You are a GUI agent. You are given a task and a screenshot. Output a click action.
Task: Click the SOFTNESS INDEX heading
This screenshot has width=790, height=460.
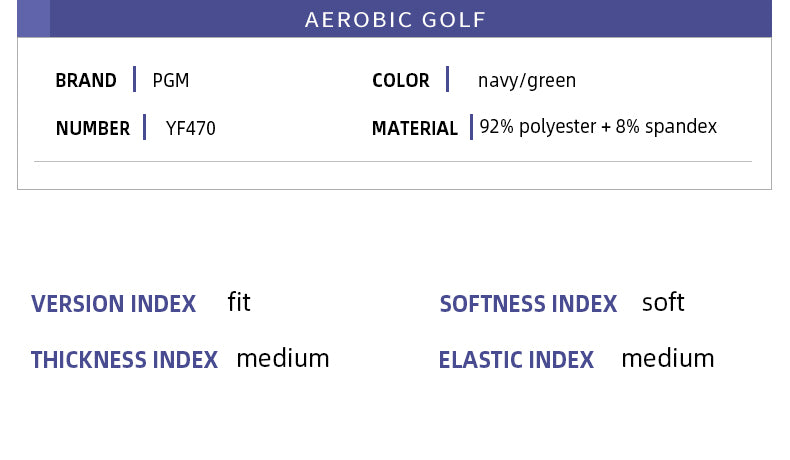[x=529, y=305]
